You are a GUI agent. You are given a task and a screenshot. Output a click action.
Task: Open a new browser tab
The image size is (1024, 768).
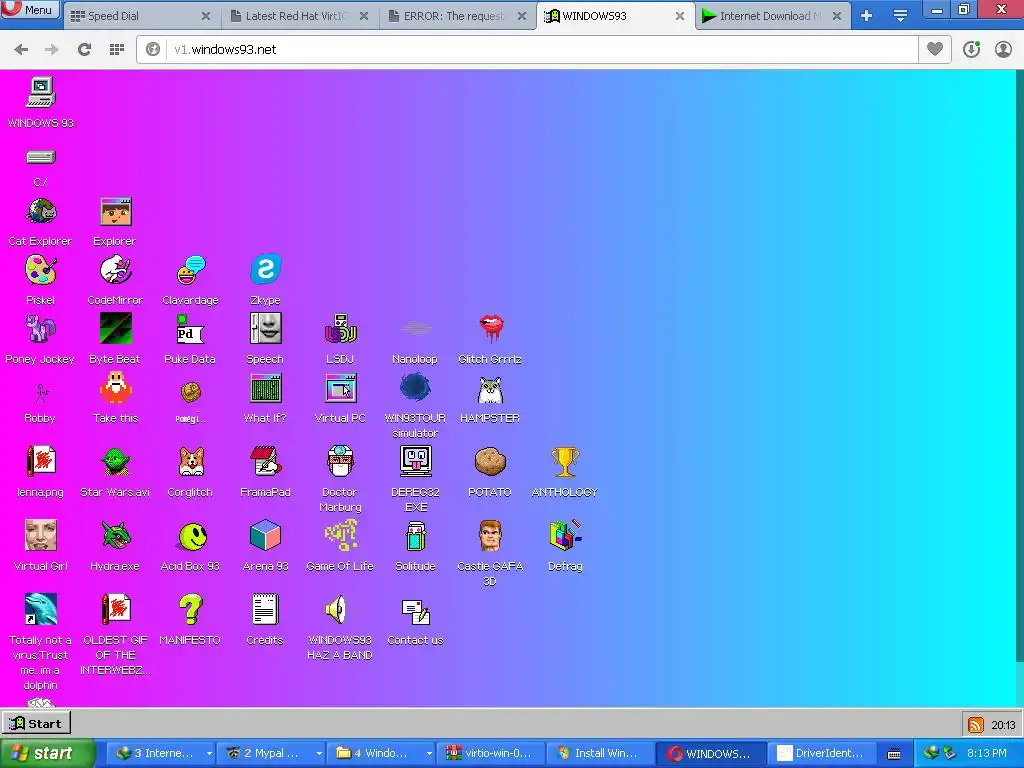click(x=867, y=16)
